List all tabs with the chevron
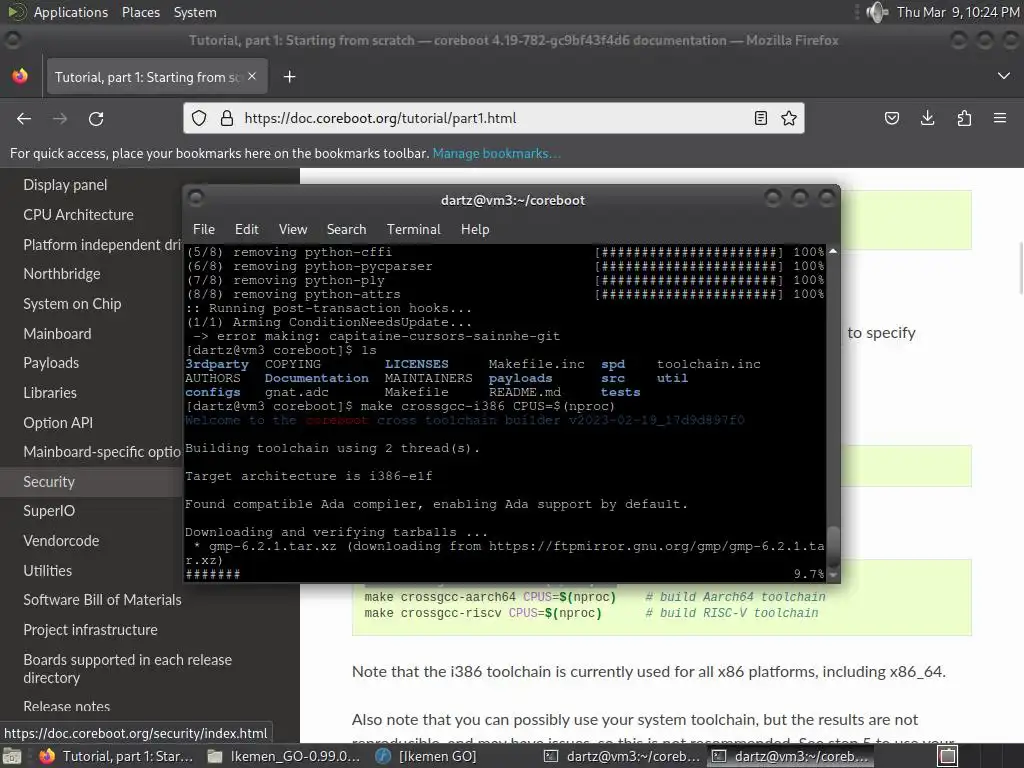The width and height of the screenshot is (1024, 768). click(1004, 76)
